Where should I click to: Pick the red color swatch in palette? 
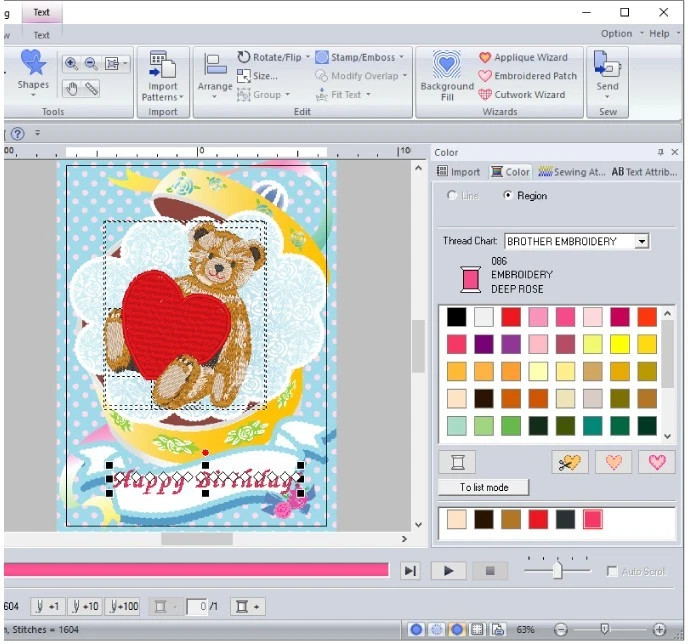(x=511, y=317)
